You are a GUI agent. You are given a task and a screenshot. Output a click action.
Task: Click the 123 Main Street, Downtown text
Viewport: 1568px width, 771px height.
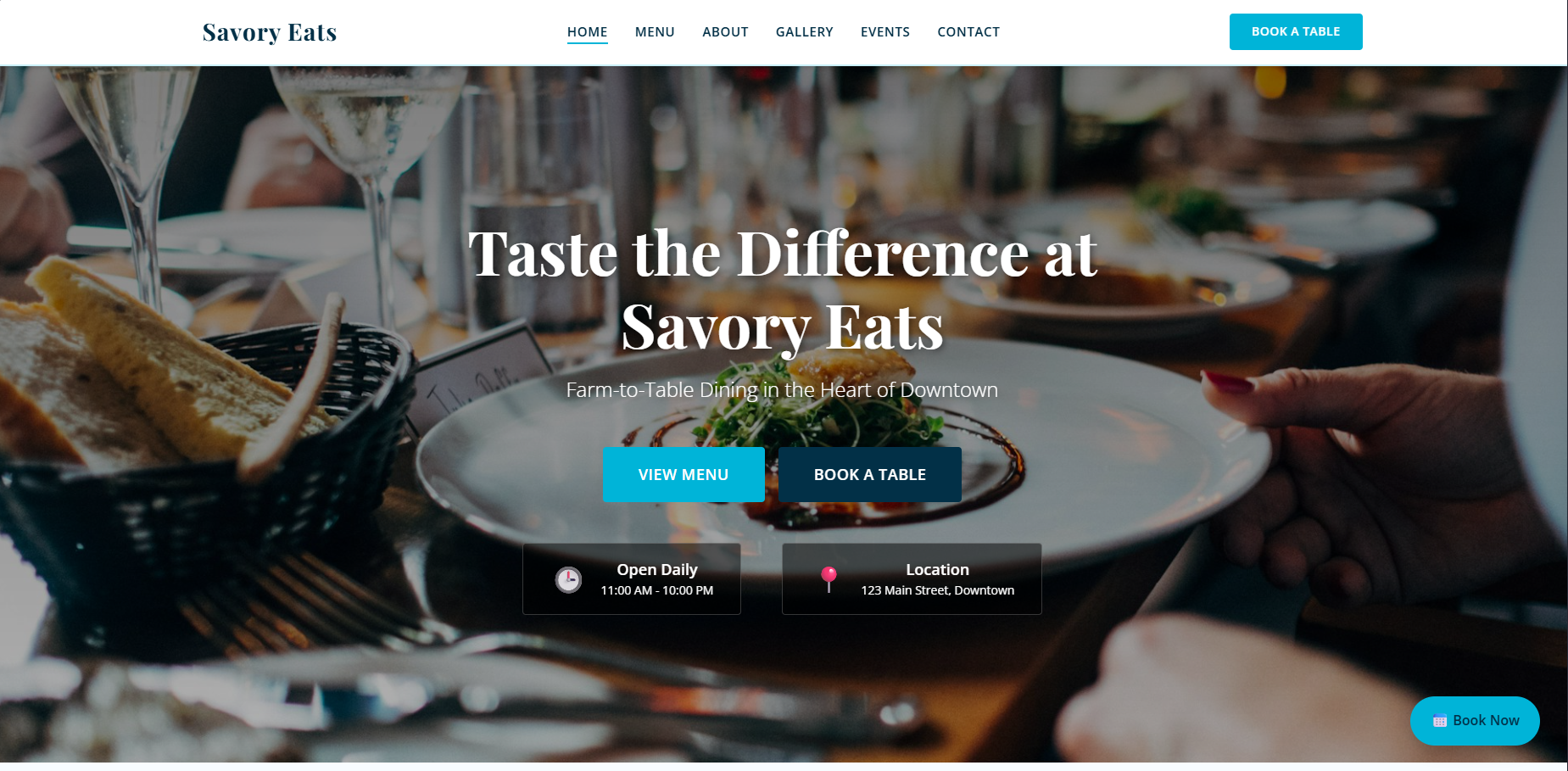(x=938, y=590)
